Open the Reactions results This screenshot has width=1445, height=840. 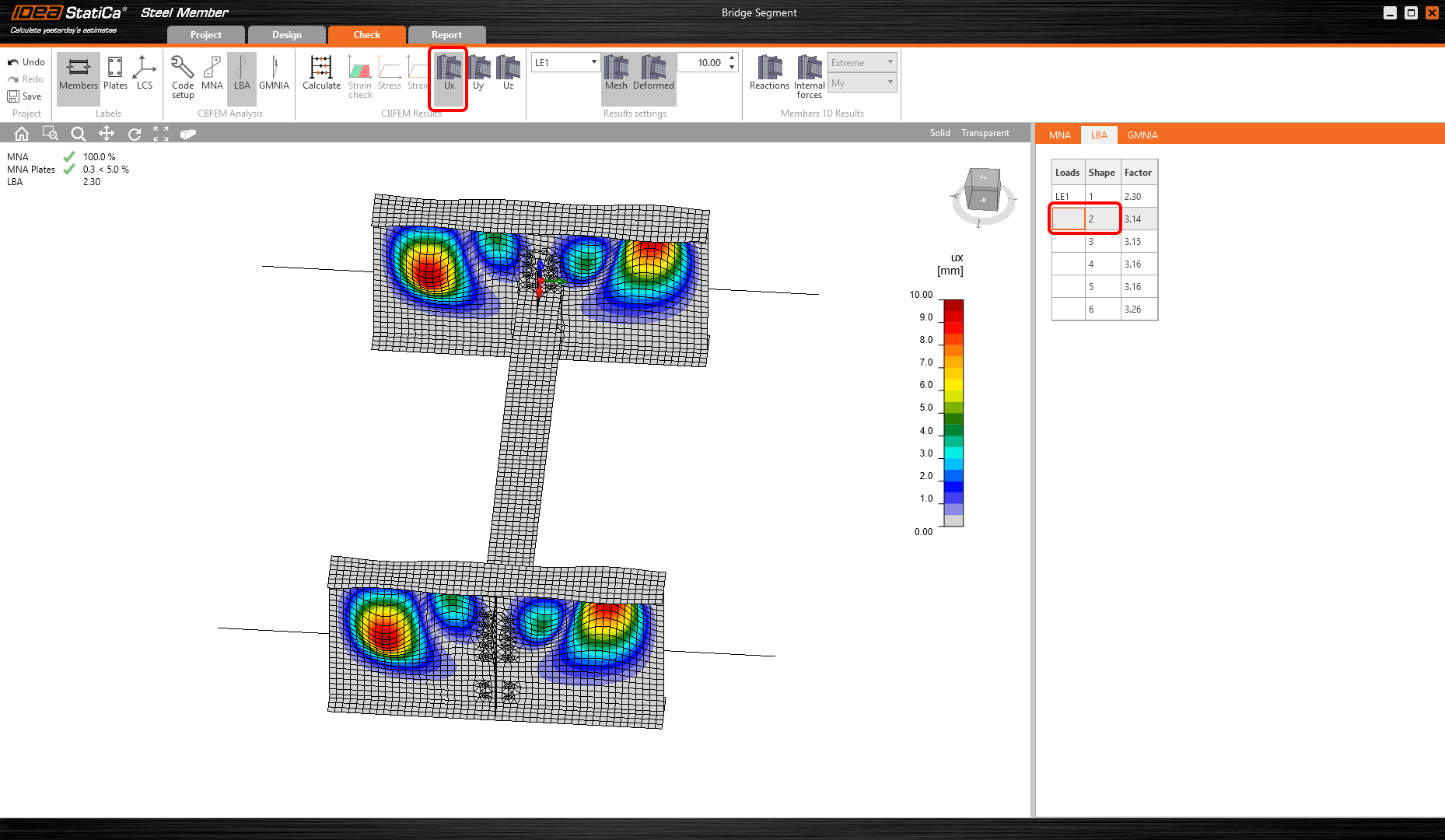769,73
